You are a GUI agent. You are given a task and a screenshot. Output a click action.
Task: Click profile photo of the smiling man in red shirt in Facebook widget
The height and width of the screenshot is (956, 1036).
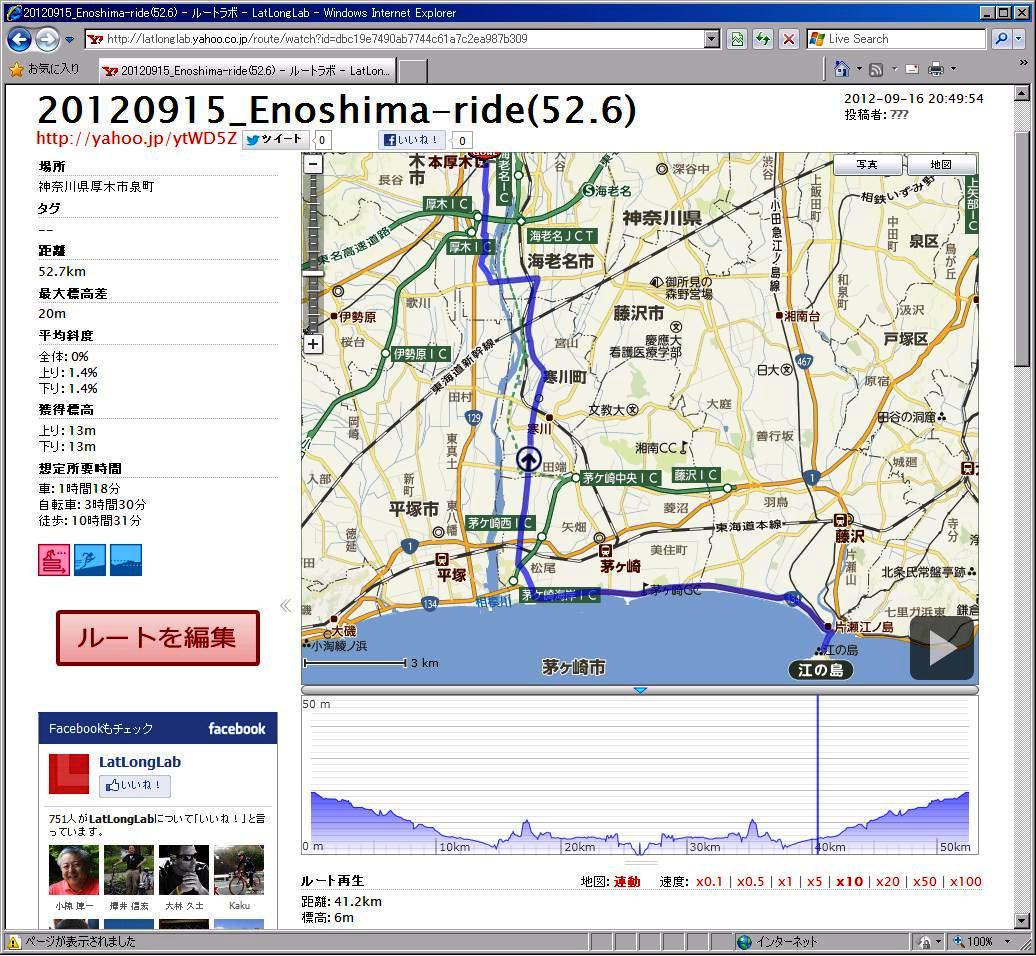tap(74, 870)
